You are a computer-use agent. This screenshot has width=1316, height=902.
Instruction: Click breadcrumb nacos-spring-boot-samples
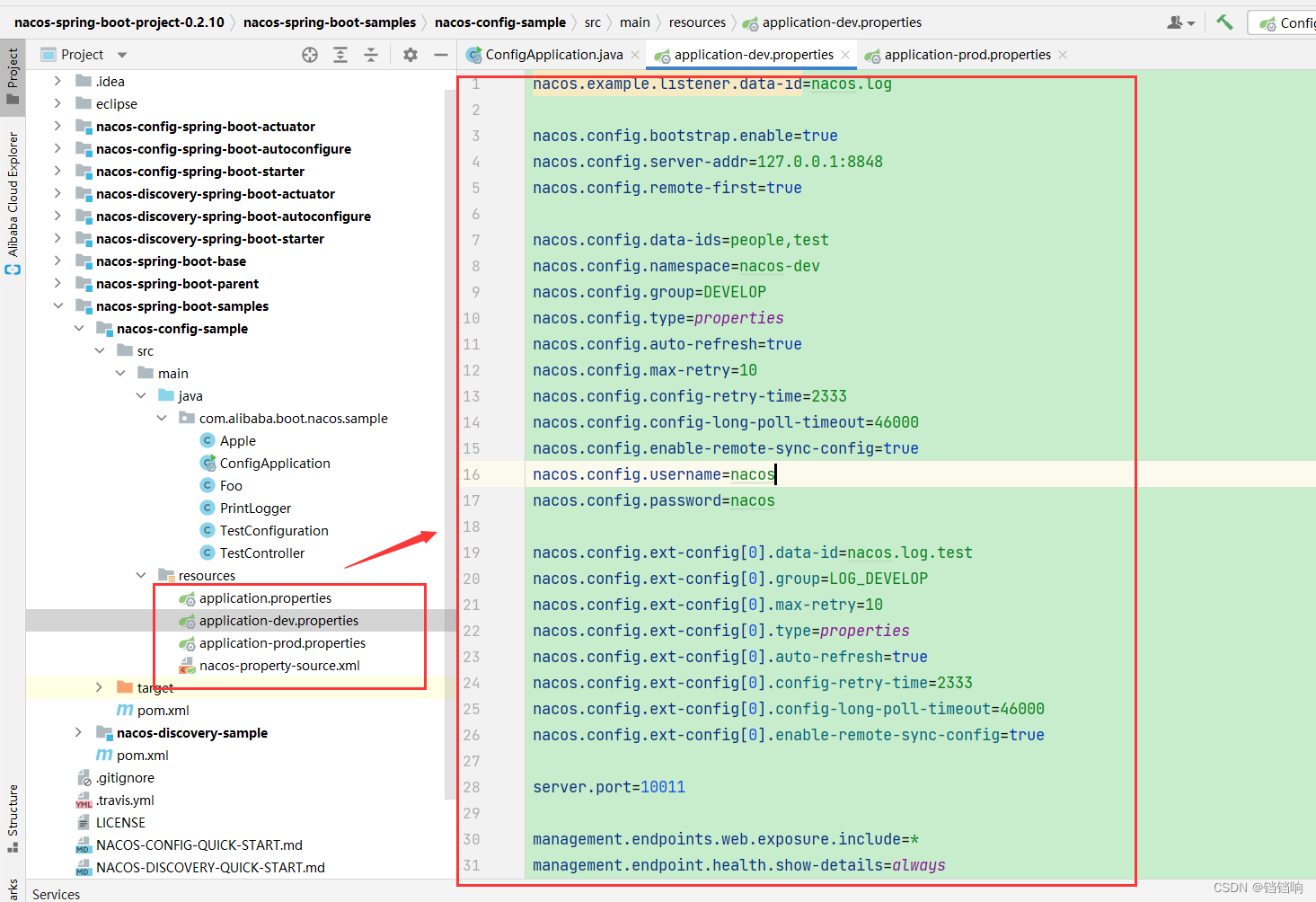pyautogui.click(x=330, y=22)
